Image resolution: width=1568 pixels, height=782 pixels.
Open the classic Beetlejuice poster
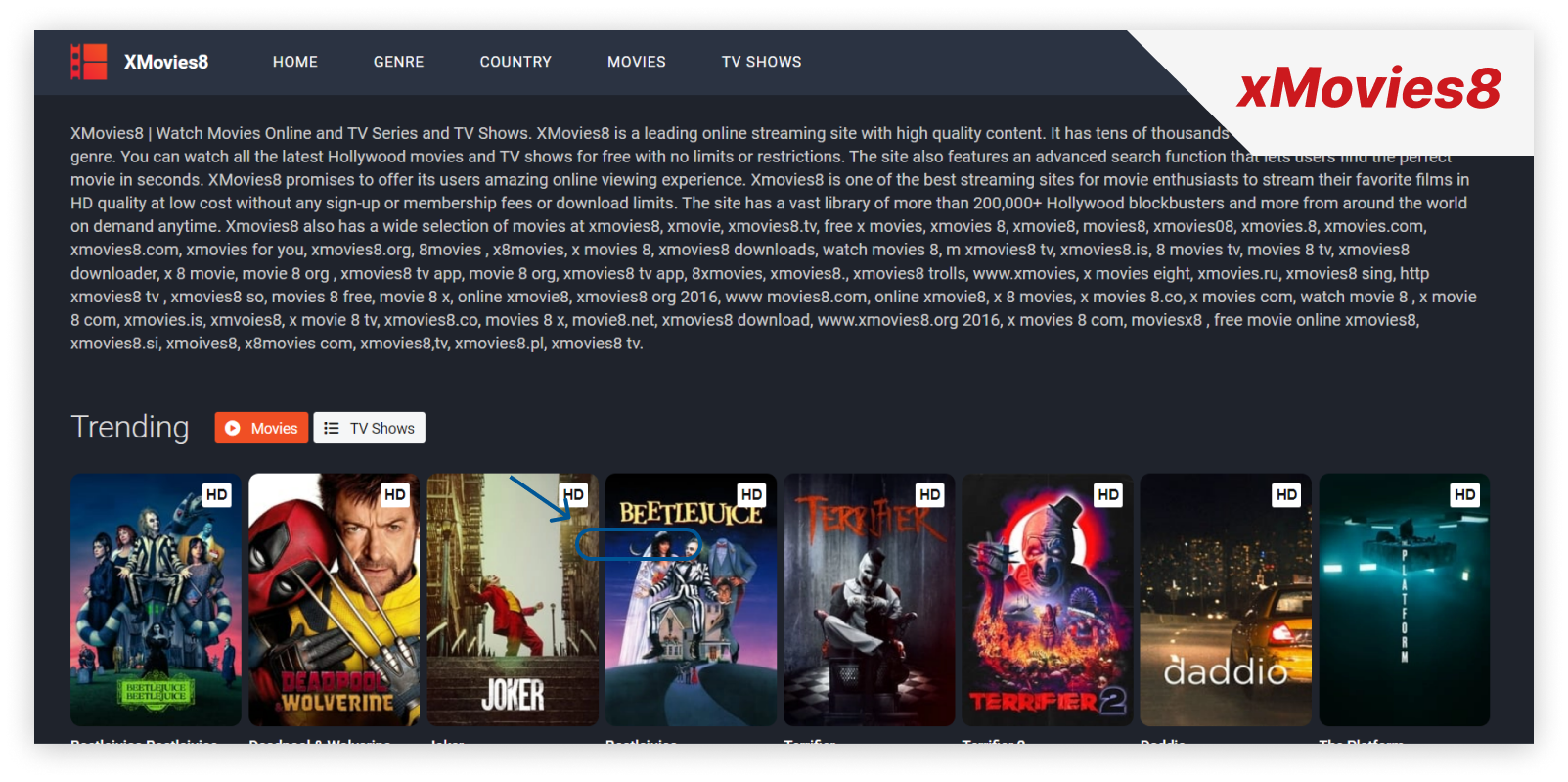coord(691,600)
